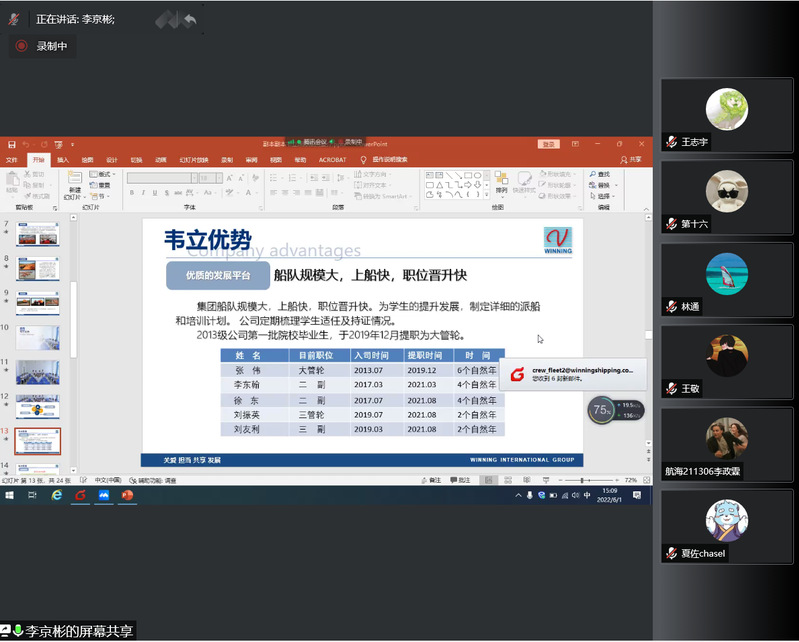Screen dimensions: 799x642
Task: Click the Comments (批注) status bar button
Action: 460,480
